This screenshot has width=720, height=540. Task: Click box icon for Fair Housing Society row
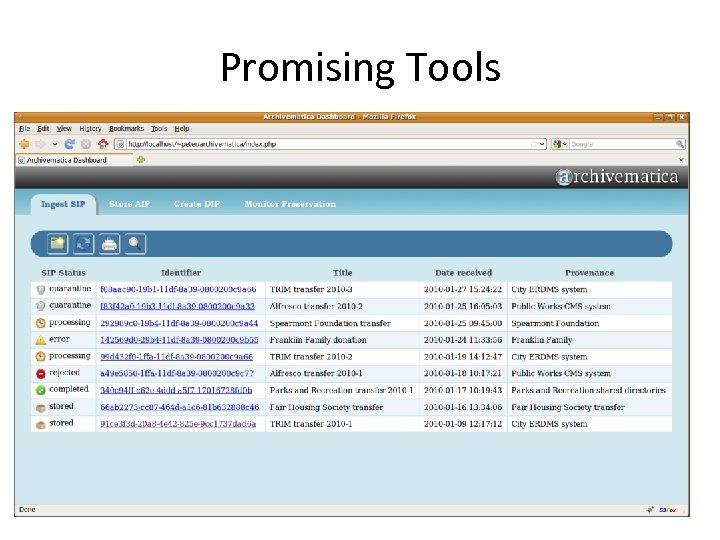pyautogui.click(x=40, y=408)
